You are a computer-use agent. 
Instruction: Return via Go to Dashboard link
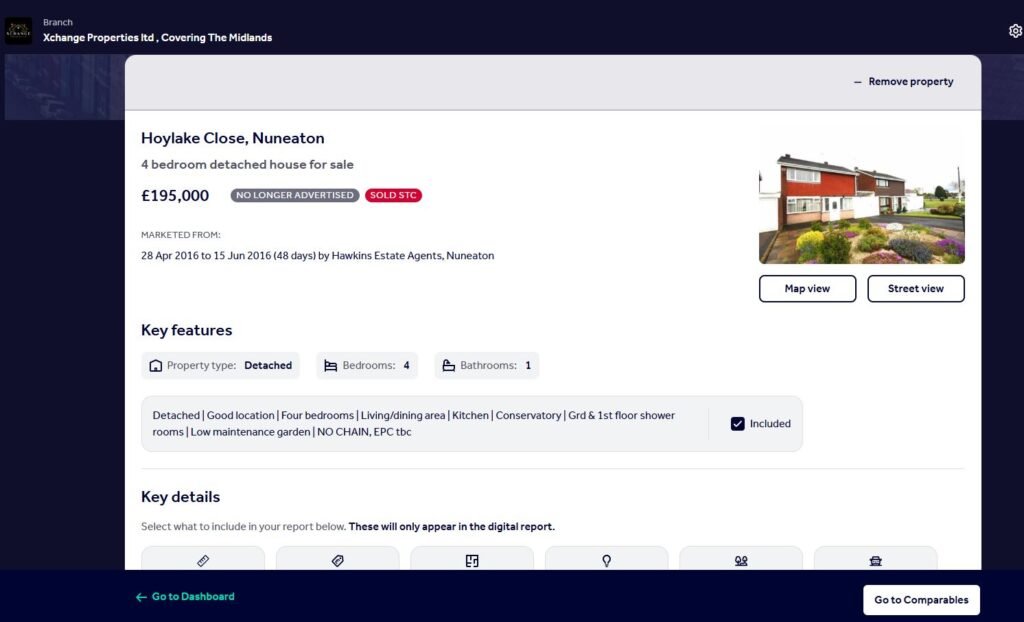pos(185,597)
